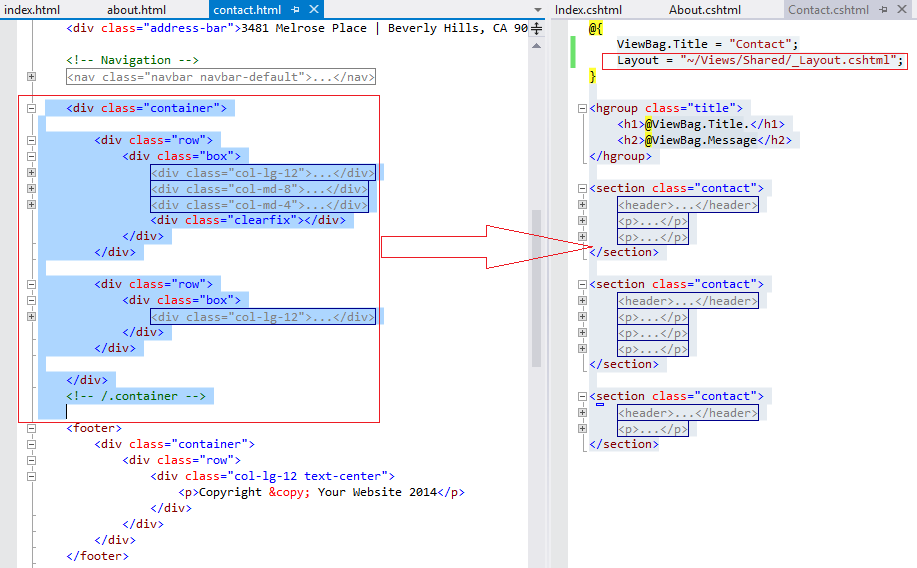Click the split editor handle above left scrollbar

[536, 28]
